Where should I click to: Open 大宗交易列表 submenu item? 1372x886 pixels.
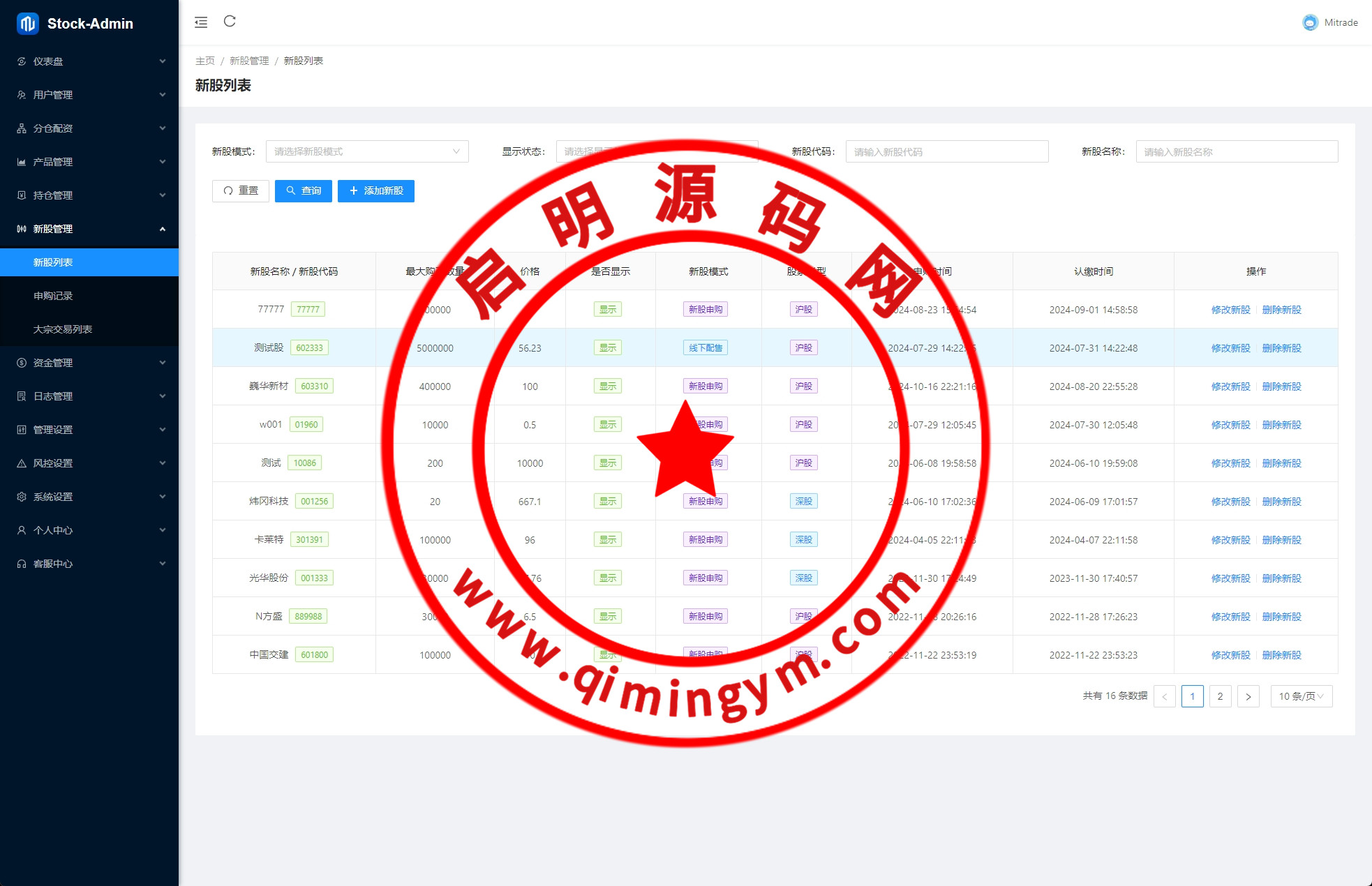click(x=63, y=329)
